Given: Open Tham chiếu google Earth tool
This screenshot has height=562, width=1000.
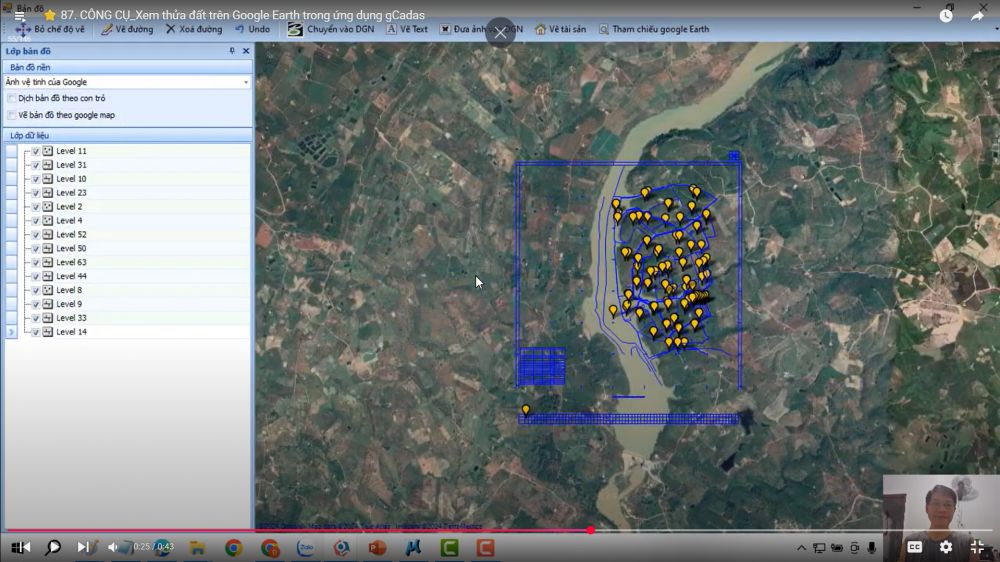Looking at the screenshot, I should coord(654,29).
